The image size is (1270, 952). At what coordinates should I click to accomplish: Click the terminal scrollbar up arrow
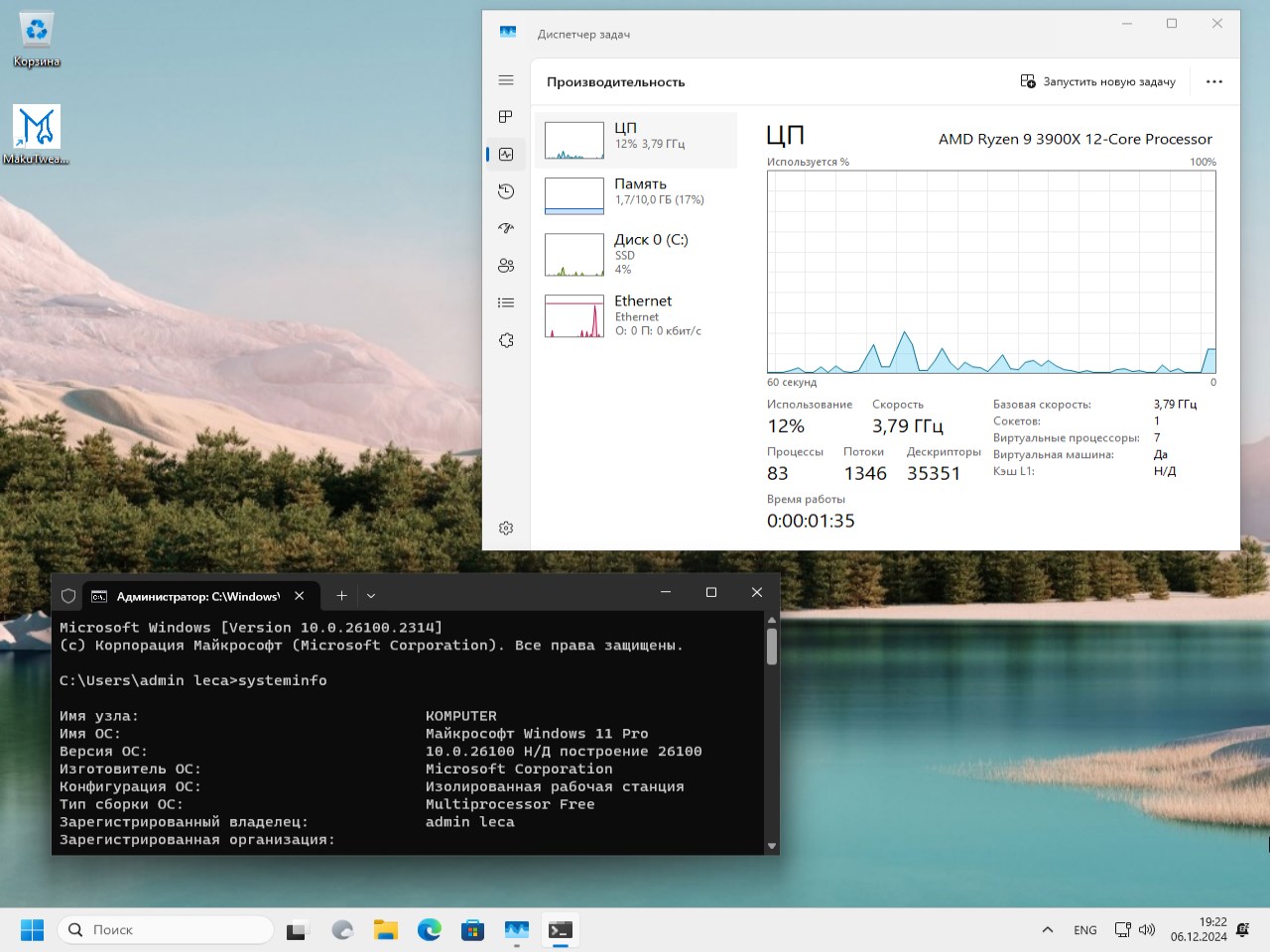(772, 621)
